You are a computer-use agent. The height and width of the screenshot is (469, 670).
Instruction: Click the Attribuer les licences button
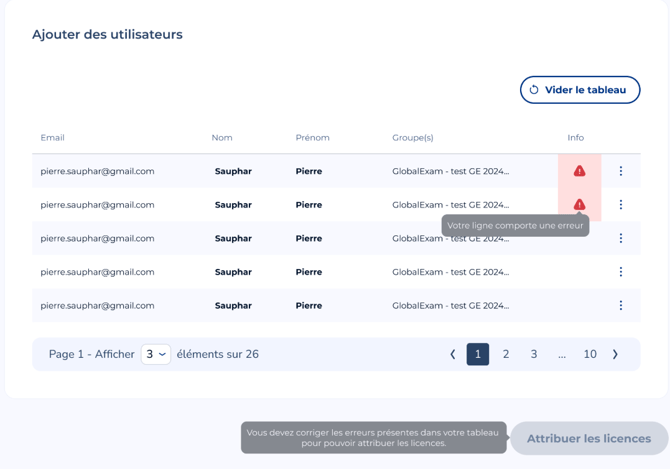588,438
